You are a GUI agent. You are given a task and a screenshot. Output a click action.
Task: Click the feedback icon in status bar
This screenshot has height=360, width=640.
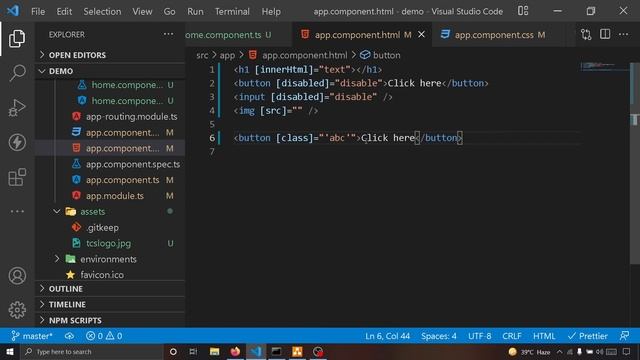coord(624,336)
